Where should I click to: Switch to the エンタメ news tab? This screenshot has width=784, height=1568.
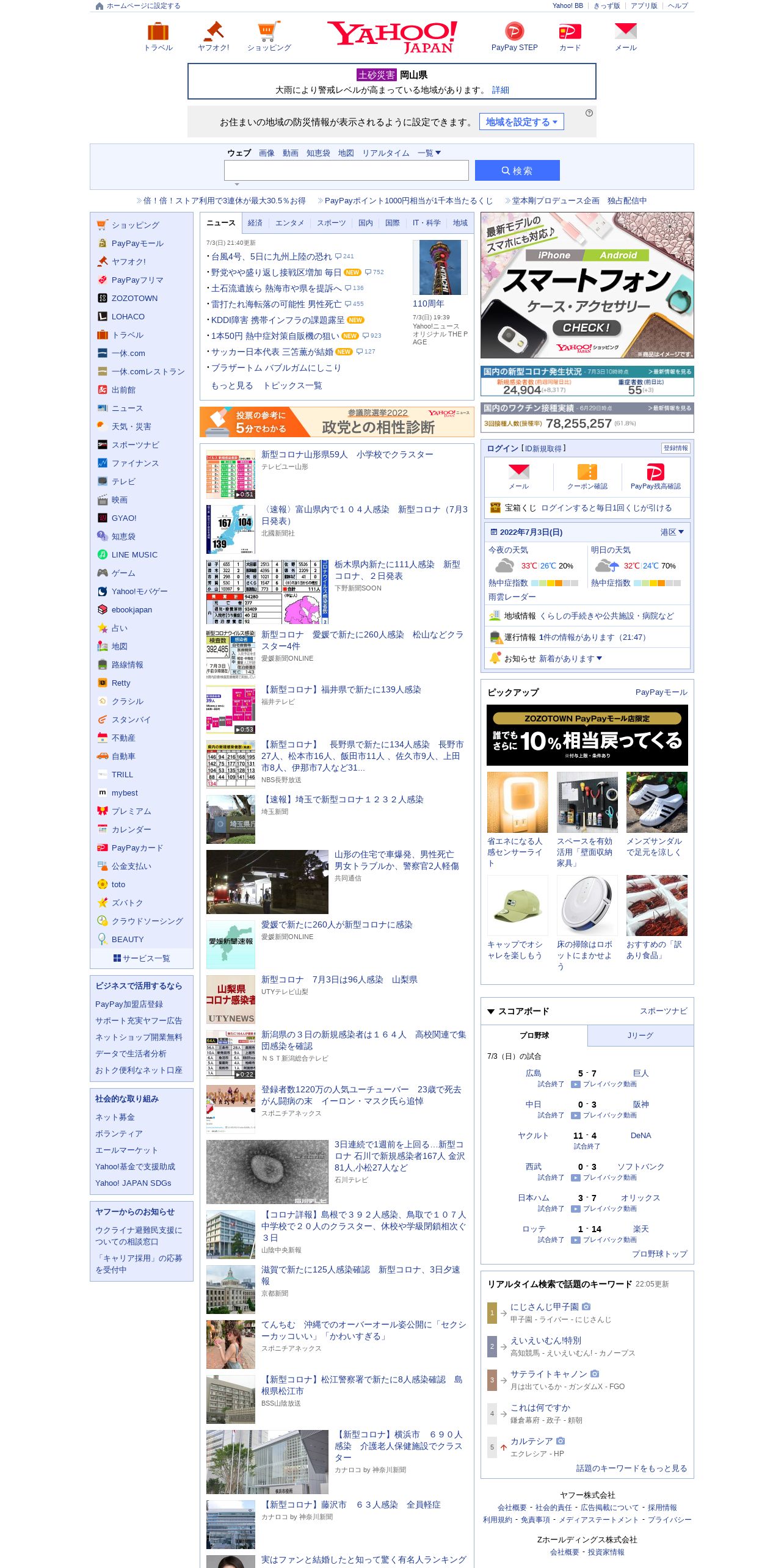pyautogui.click(x=289, y=223)
